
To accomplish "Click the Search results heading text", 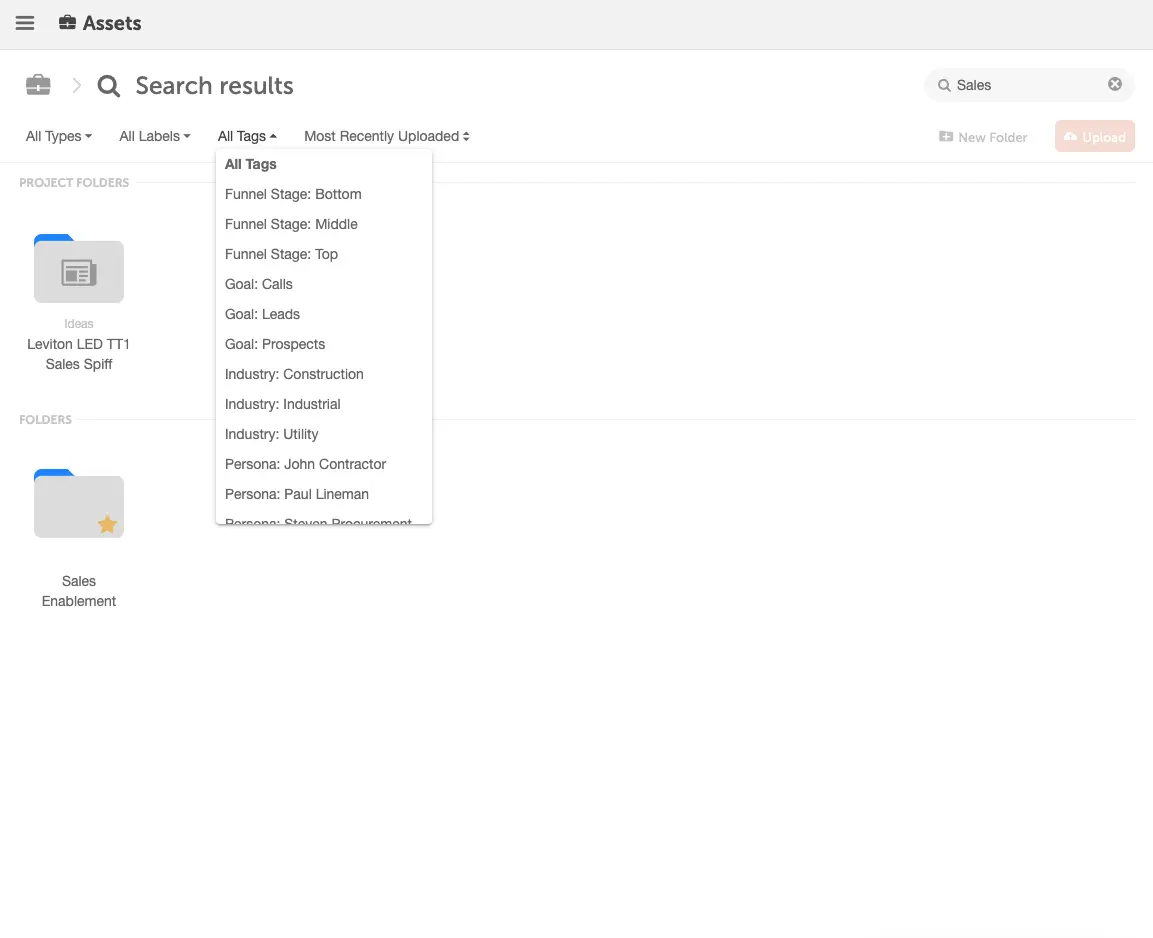I will [215, 86].
